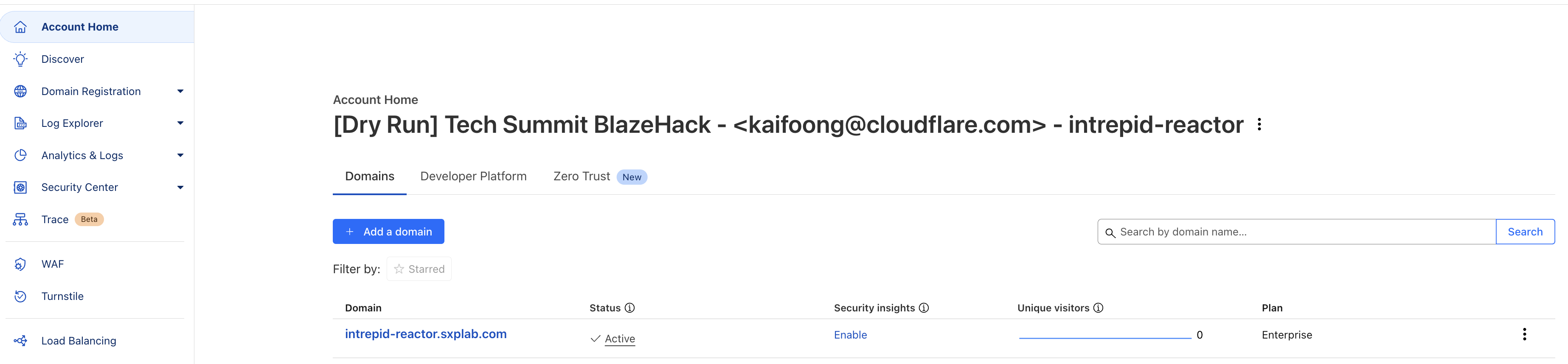The height and width of the screenshot is (364, 1568).
Task: Switch to the Developer Platform tab
Action: pyautogui.click(x=473, y=176)
